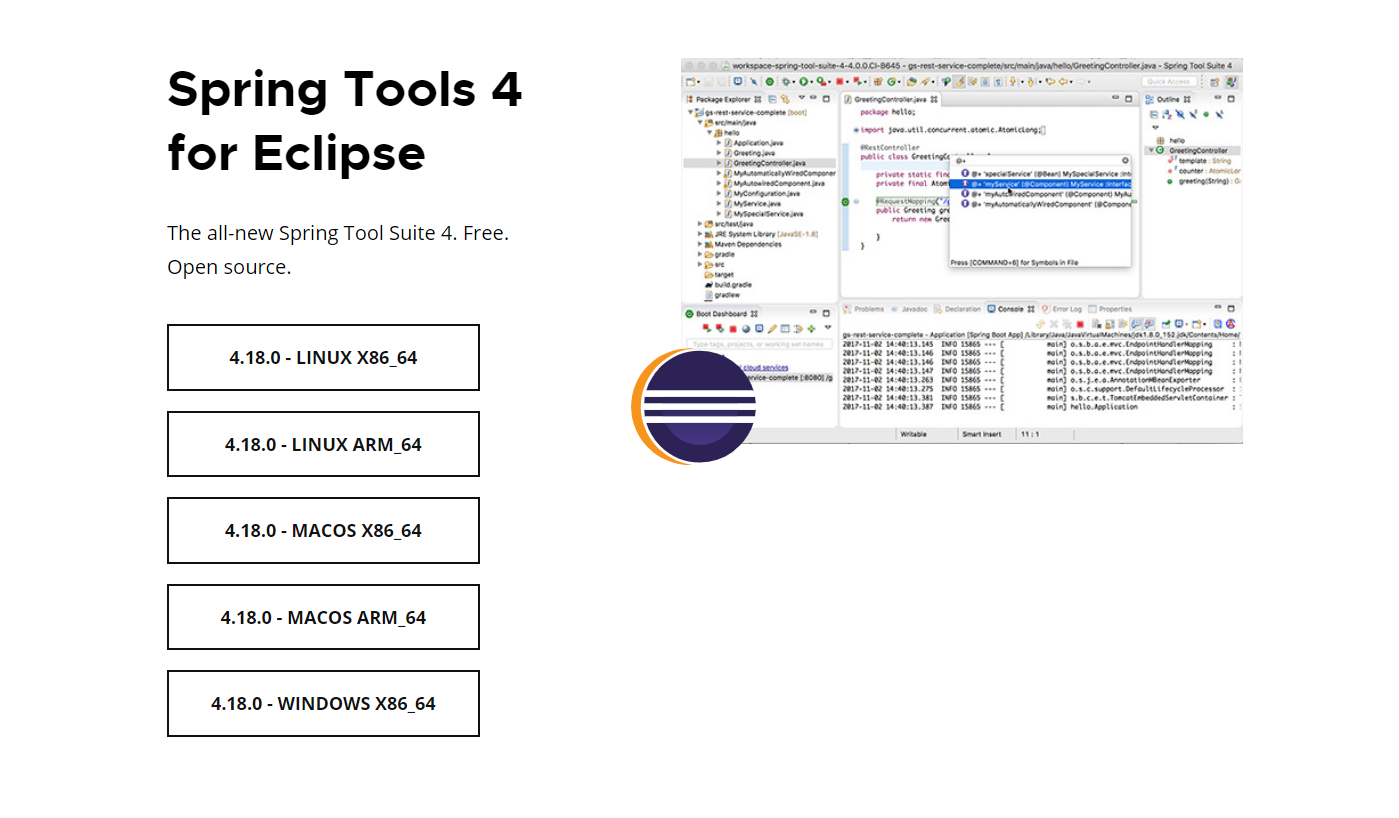Download 4.18.0 - MACOS ARM_64 build
The width and height of the screenshot is (1399, 818).
click(x=323, y=617)
